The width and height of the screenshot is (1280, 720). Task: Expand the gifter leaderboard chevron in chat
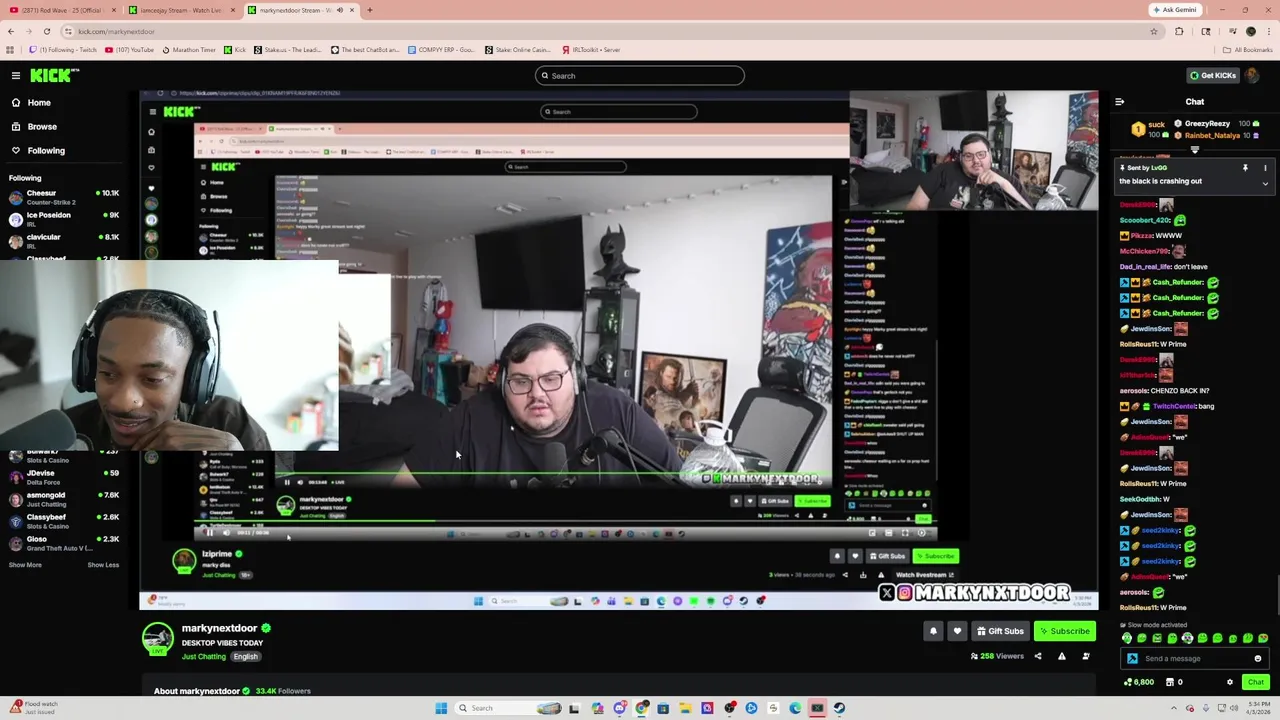point(1195,150)
